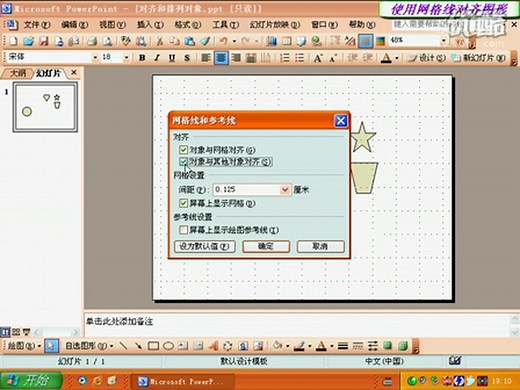Open the 编辑 menu
520x390 pixels.
pyautogui.click(x=74, y=25)
